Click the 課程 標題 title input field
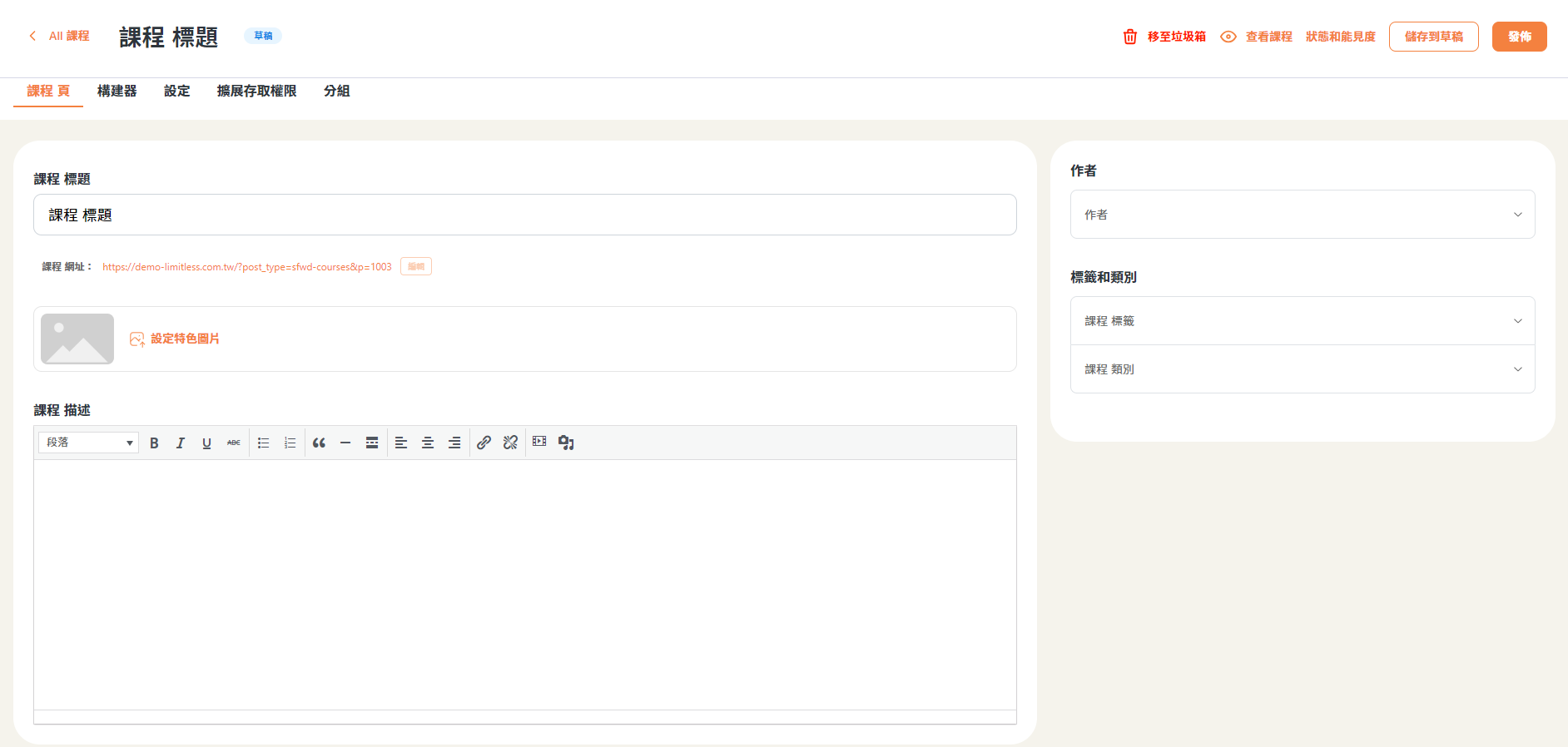The height and width of the screenshot is (747, 1568). click(524, 215)
